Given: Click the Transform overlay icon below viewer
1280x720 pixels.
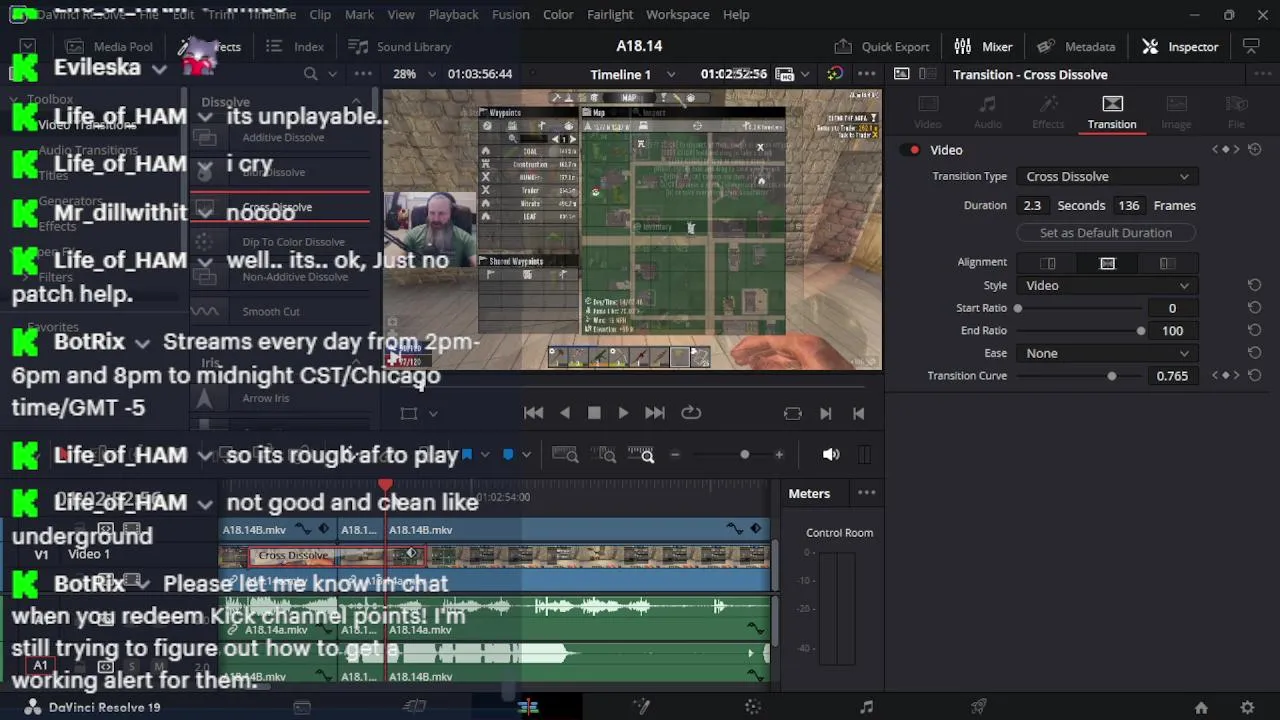Looking at the screenshot, I should pos(408,413).
